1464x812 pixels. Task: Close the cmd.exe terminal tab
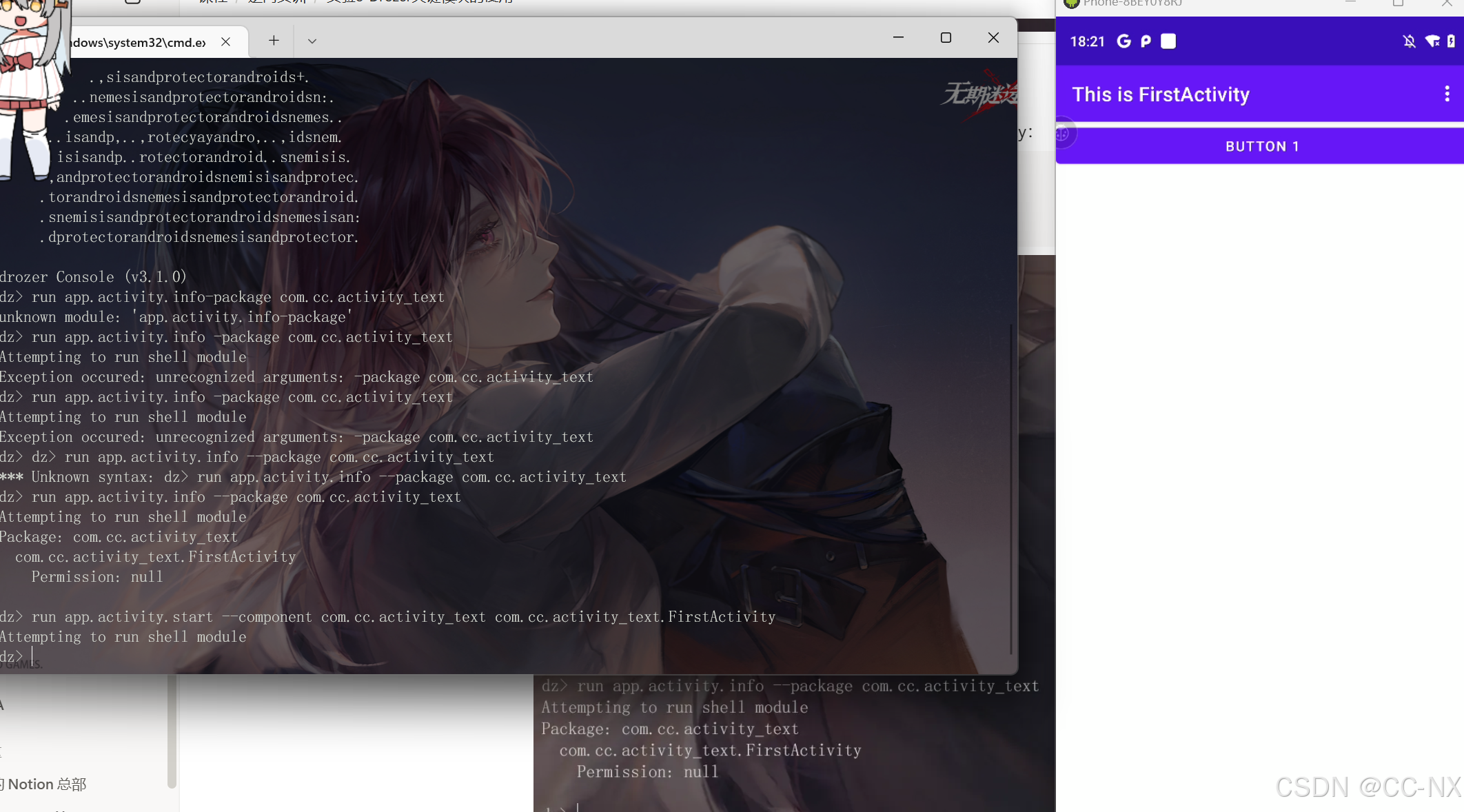(x=225, y=41)
